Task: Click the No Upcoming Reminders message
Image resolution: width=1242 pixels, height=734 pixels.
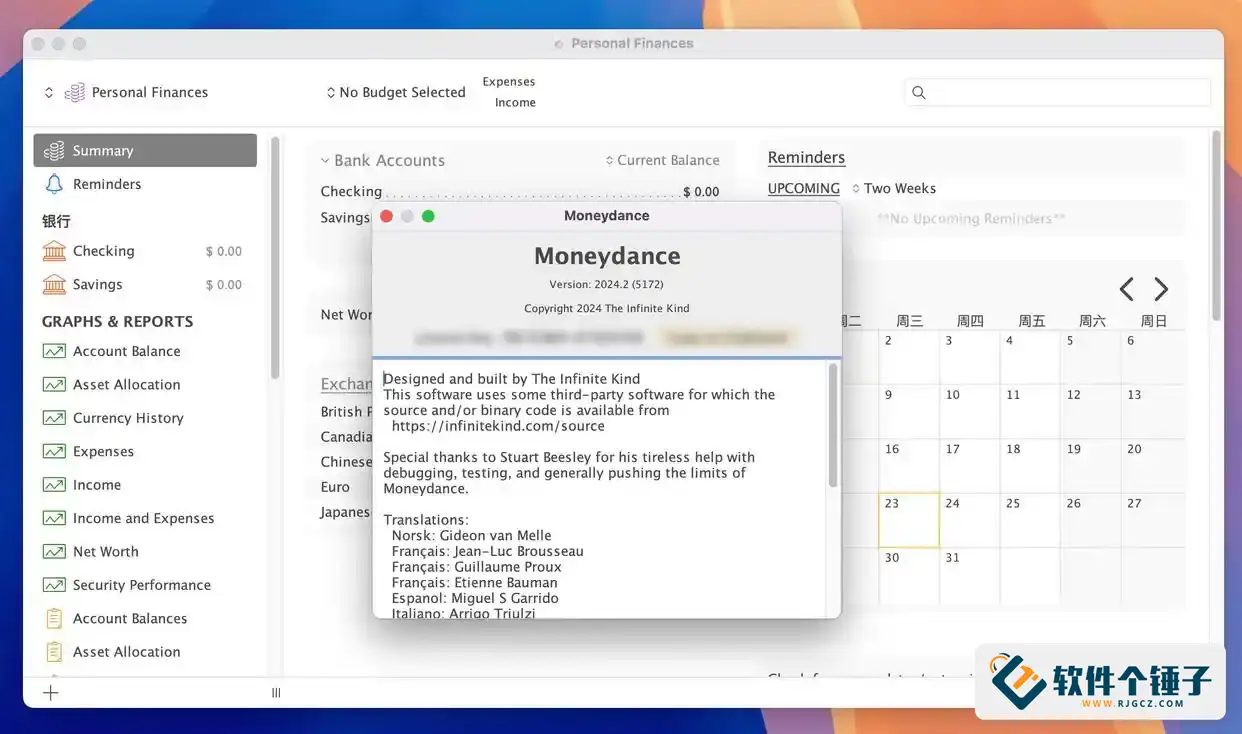Action: click(x=971, y=218)
